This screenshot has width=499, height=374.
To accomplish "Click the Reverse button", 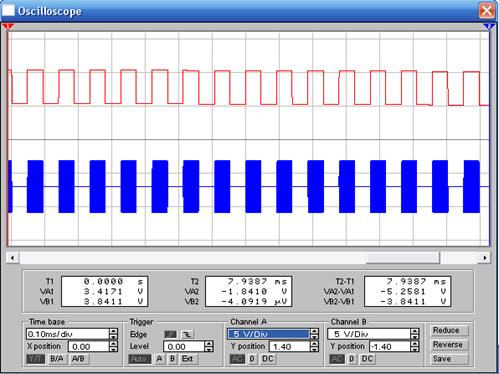I will pyautogui.click(x=447, y=345).
